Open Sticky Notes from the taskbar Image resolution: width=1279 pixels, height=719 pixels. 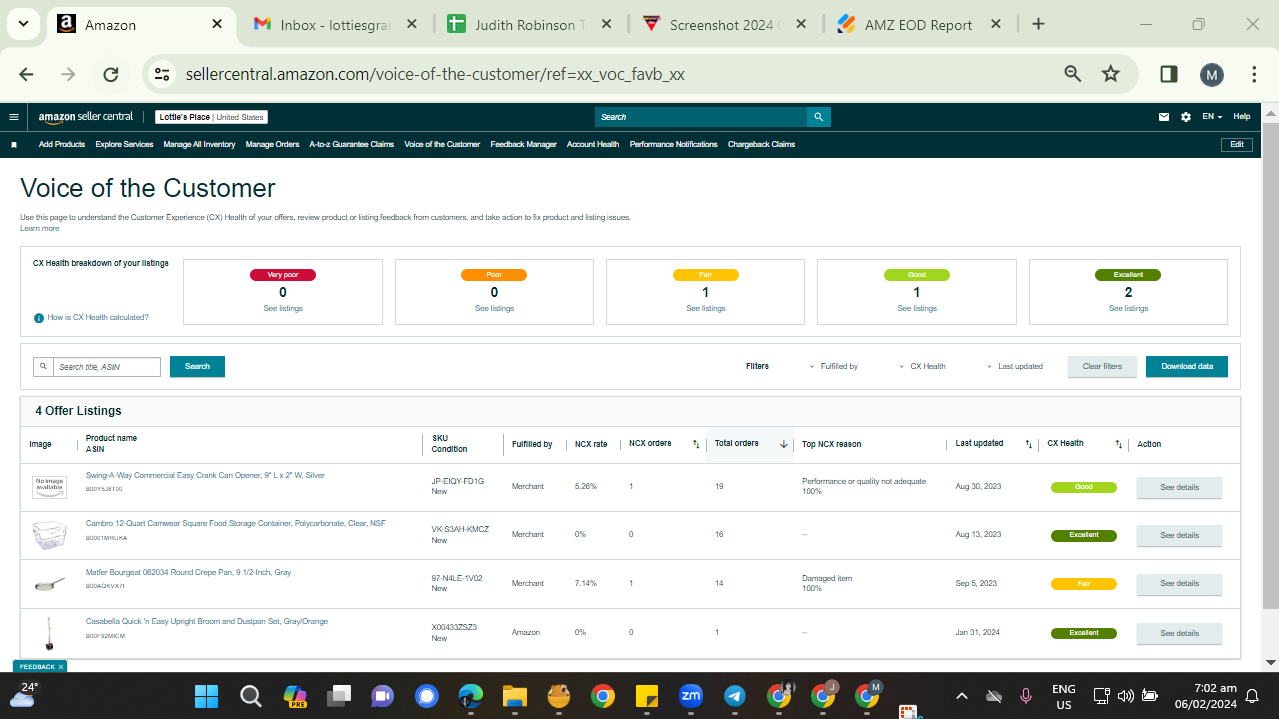point(646,695)
